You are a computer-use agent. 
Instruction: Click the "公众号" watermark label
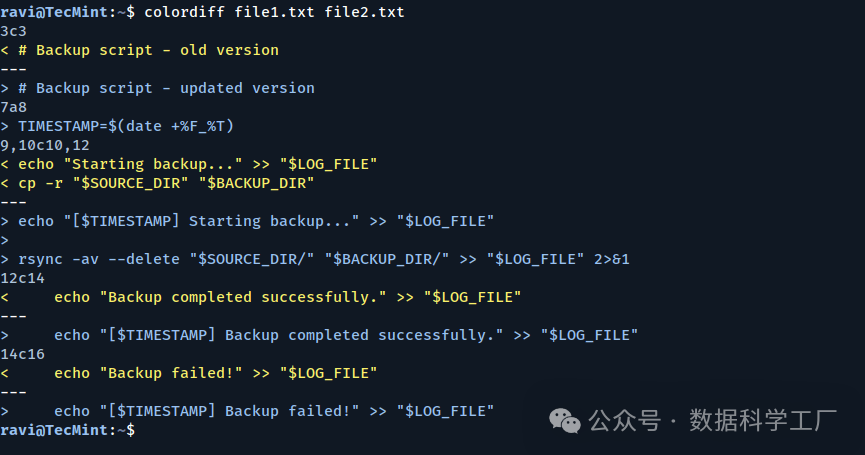(624, 421)
